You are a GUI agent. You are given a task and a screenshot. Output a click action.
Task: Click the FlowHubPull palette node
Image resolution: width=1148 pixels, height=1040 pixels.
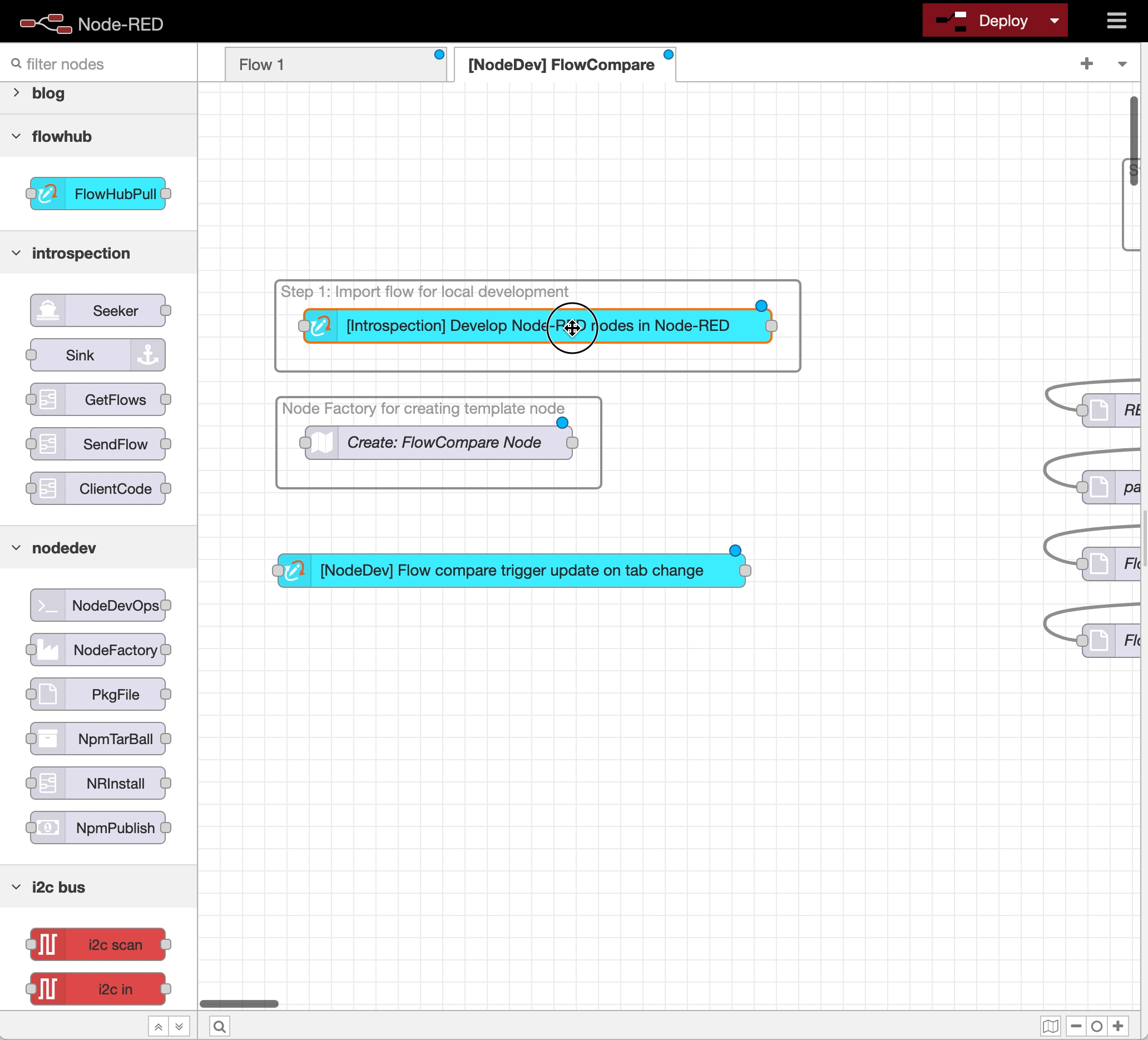(98, 194)
